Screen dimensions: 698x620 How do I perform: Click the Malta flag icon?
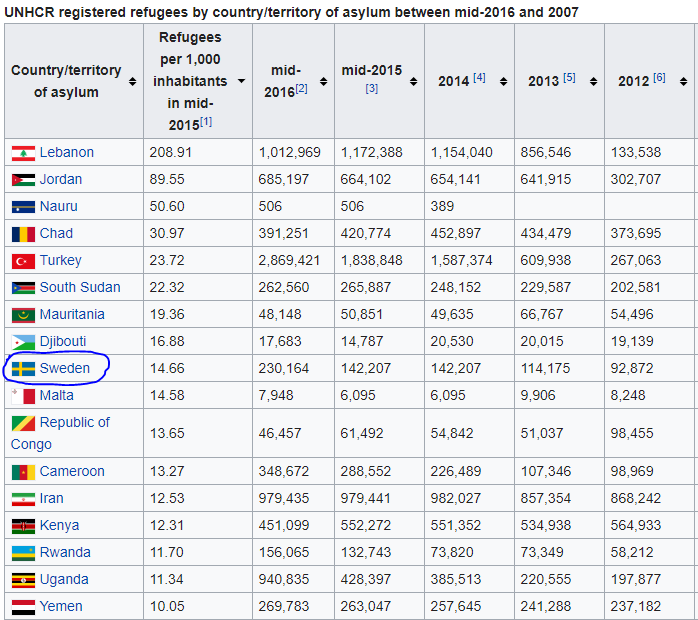point(23,396)
